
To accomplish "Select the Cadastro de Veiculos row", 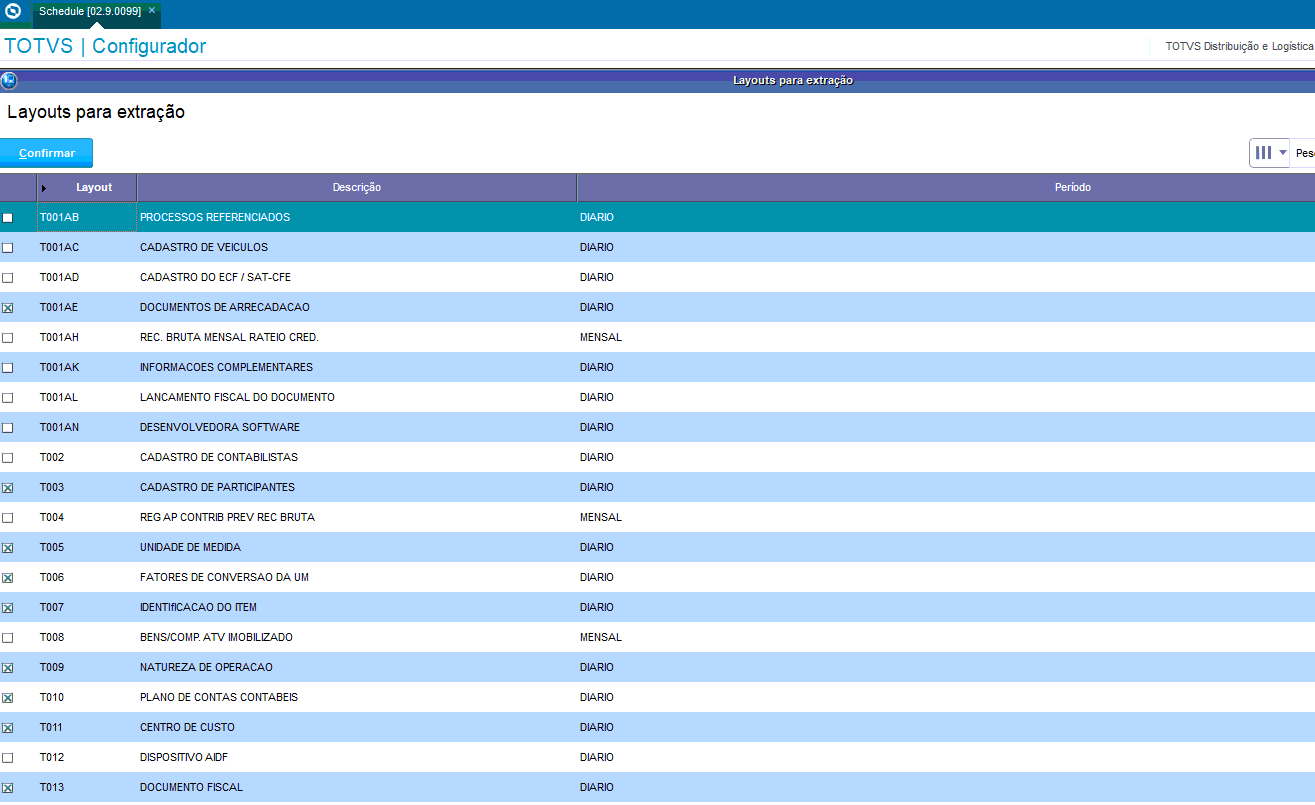I will coord(203,247).
